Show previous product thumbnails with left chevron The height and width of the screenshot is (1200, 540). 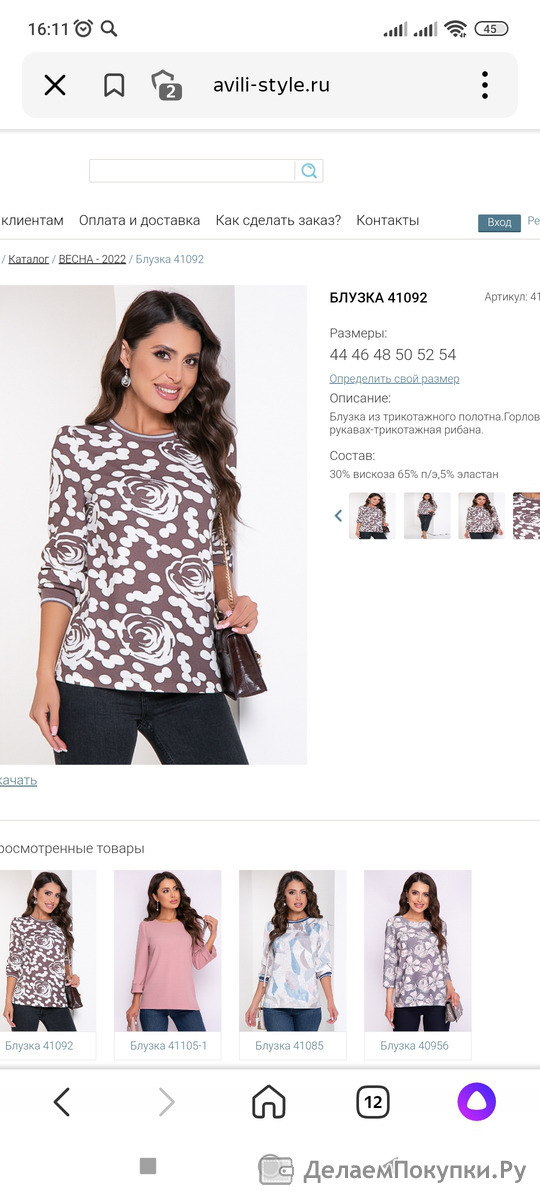point(338,516)
